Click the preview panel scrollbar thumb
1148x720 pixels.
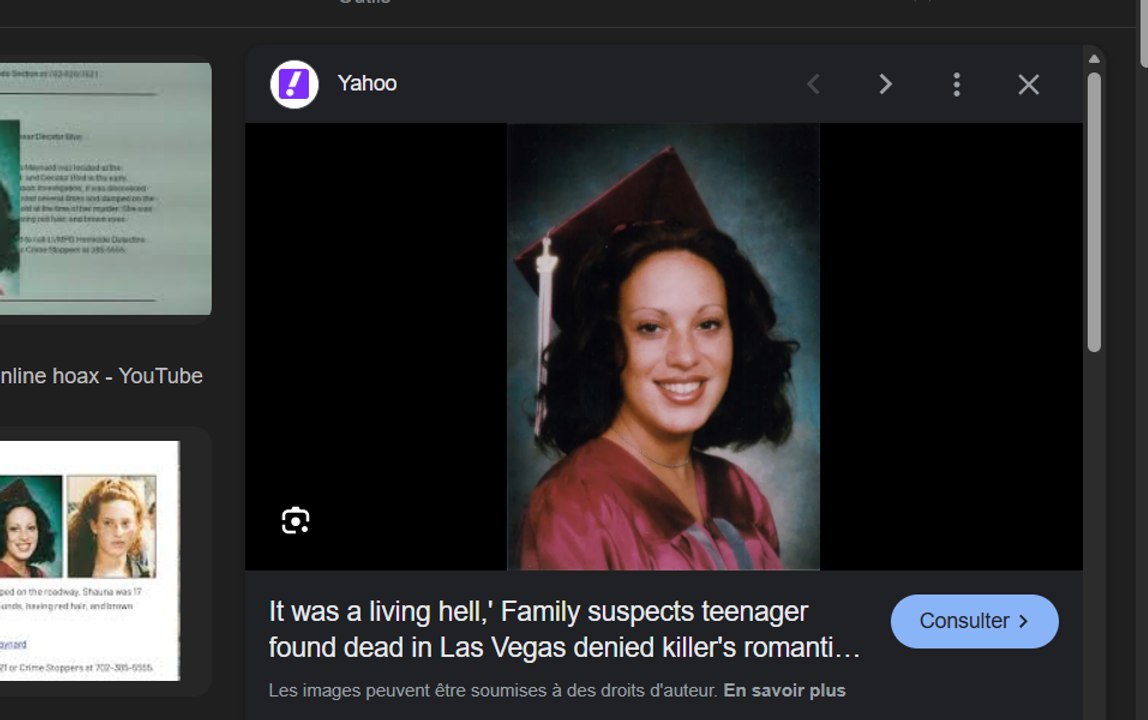1094,210
